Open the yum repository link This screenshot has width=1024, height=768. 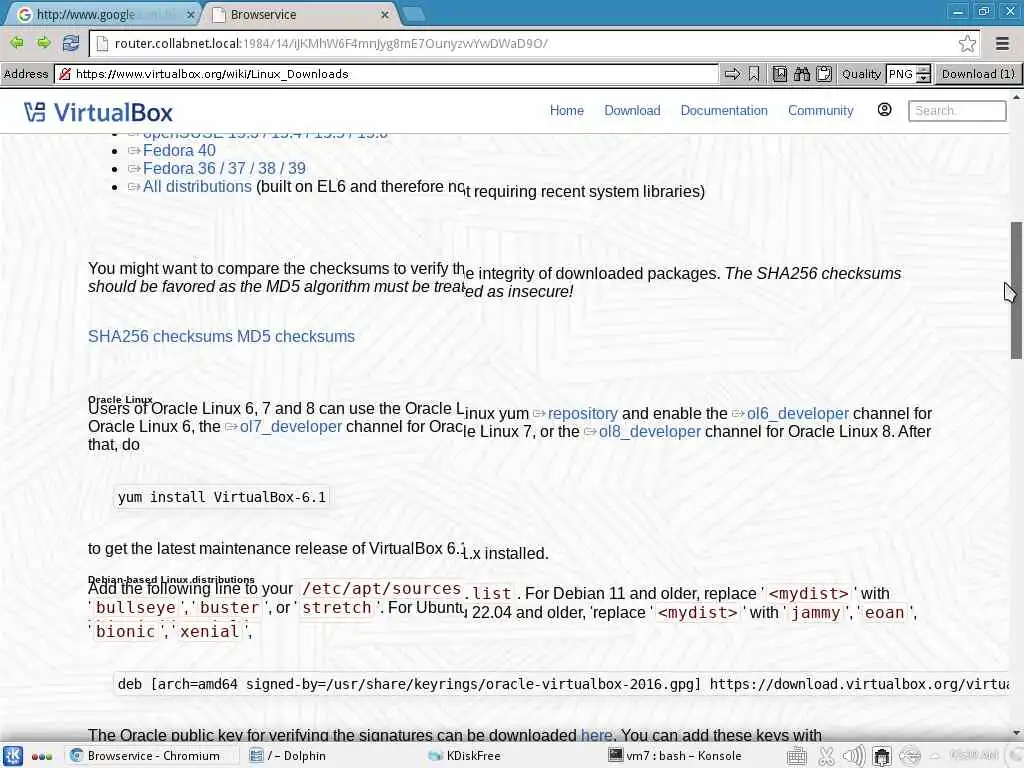click(x=583, y=413)
